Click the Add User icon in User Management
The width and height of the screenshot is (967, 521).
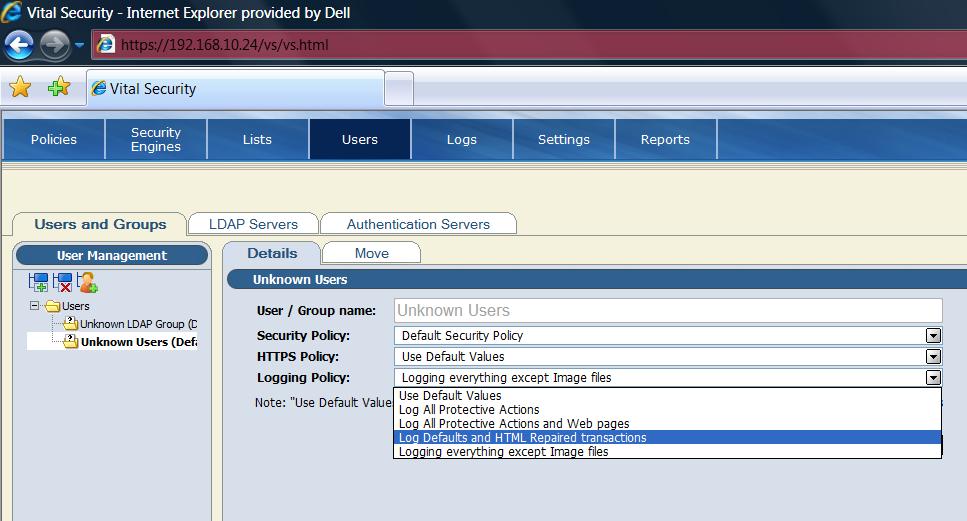(88, 282)
